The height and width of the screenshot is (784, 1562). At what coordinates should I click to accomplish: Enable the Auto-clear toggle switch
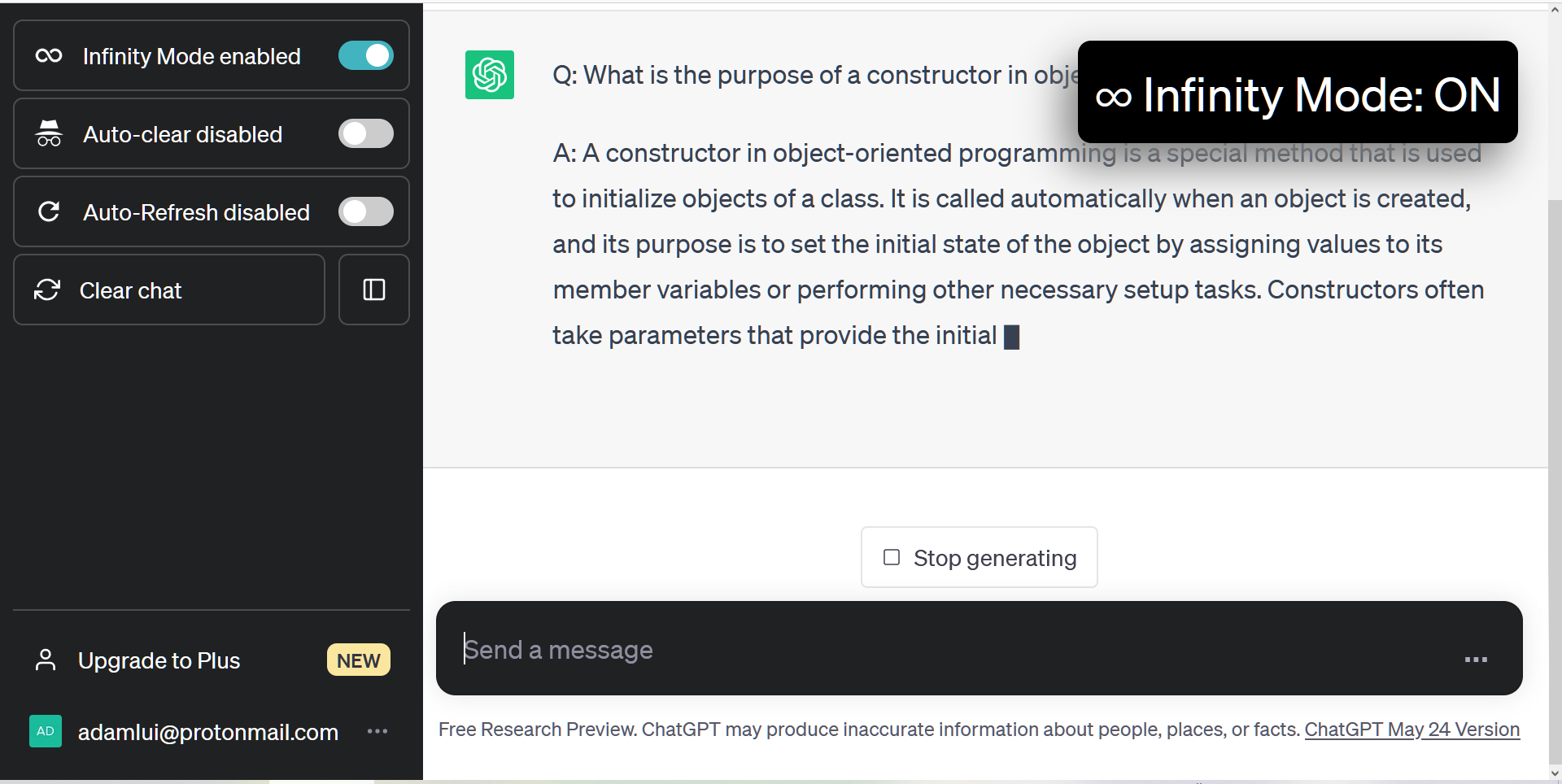click(365, 133)
